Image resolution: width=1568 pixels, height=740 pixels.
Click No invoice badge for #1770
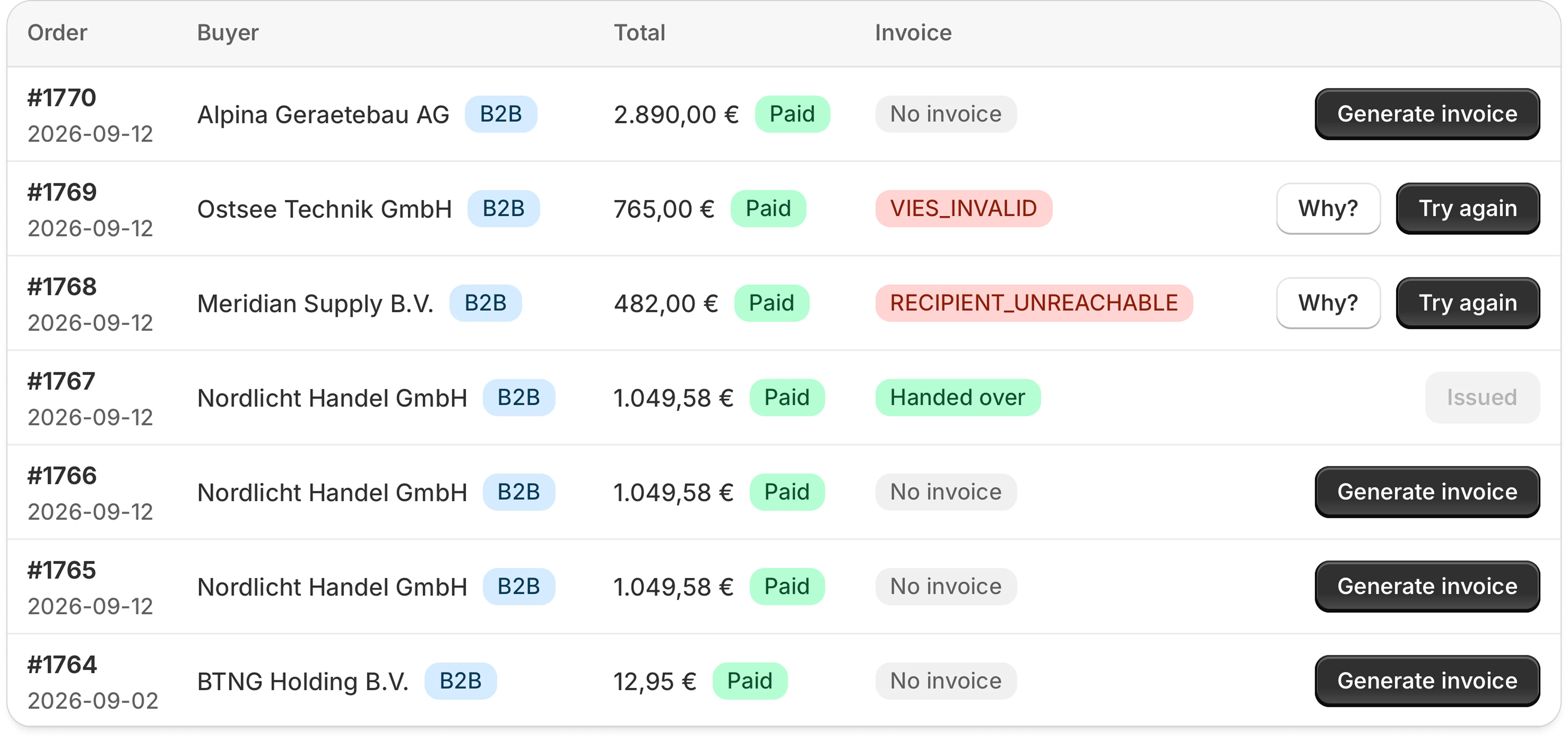pyautogui.click(x=945, y=114)
